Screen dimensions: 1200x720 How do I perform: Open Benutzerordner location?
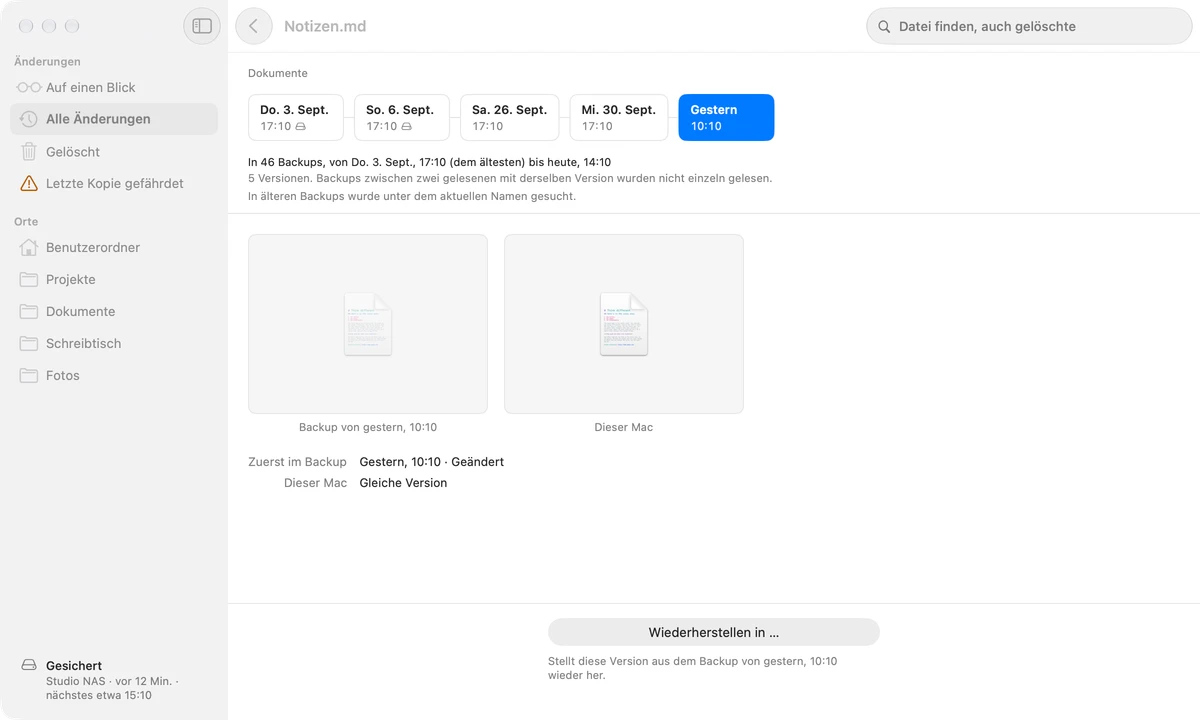[114, 248]
